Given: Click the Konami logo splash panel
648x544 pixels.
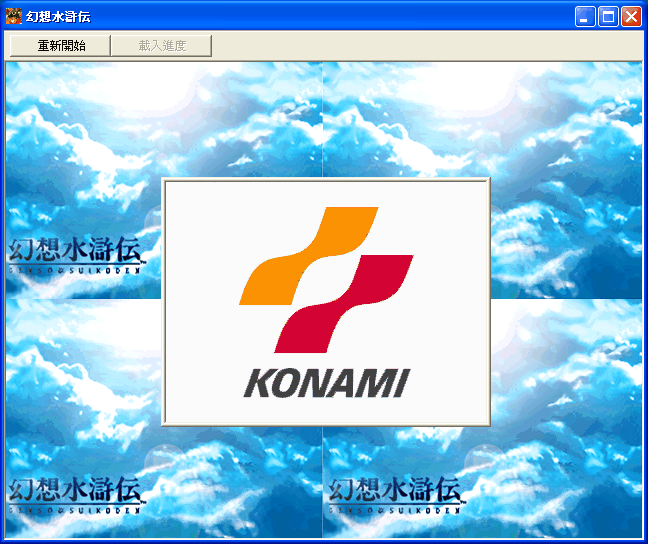Looking at the screenshot, I should click(326, 302).
